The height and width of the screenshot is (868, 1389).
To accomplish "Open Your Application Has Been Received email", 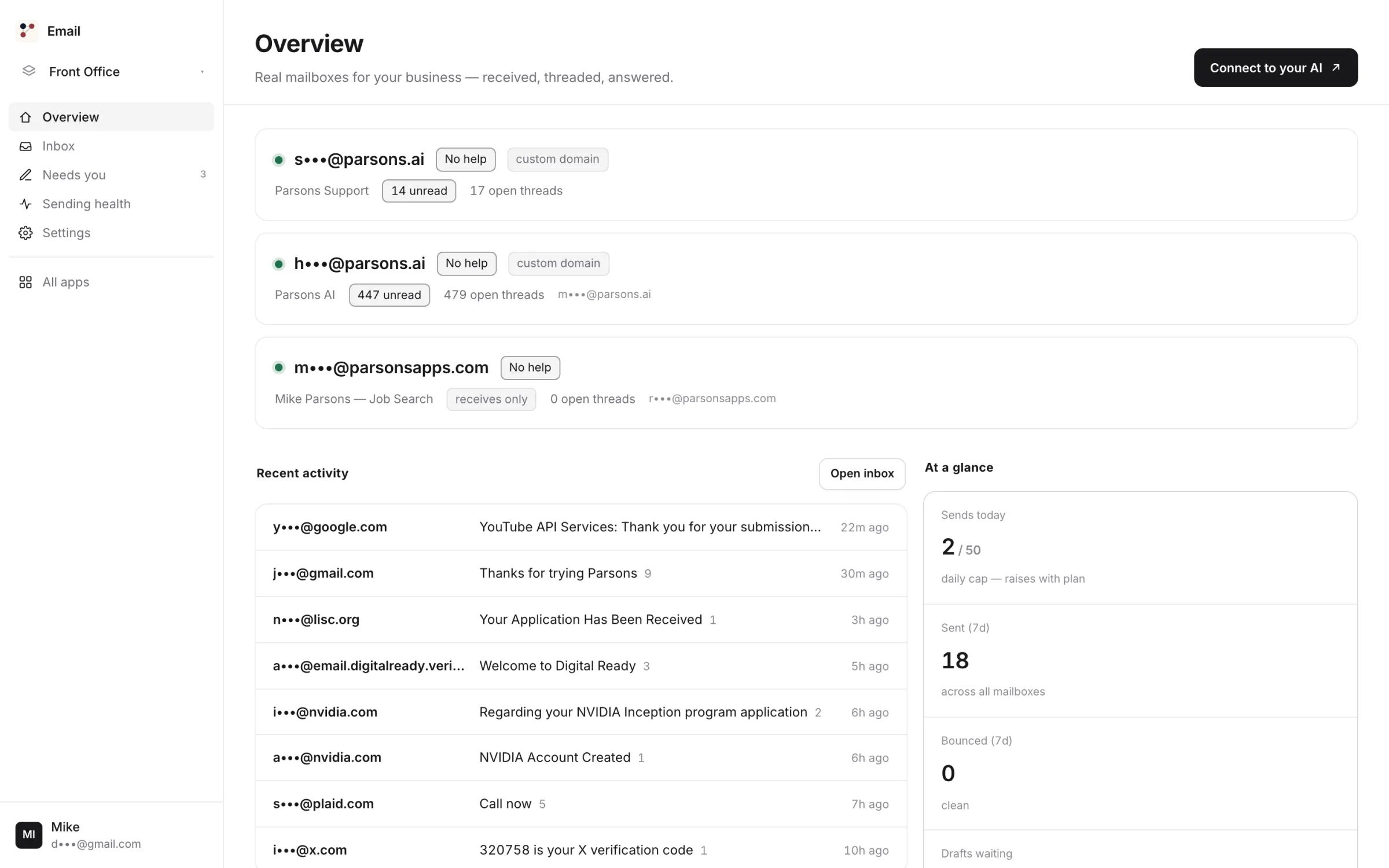I will (x=581, y=620).
